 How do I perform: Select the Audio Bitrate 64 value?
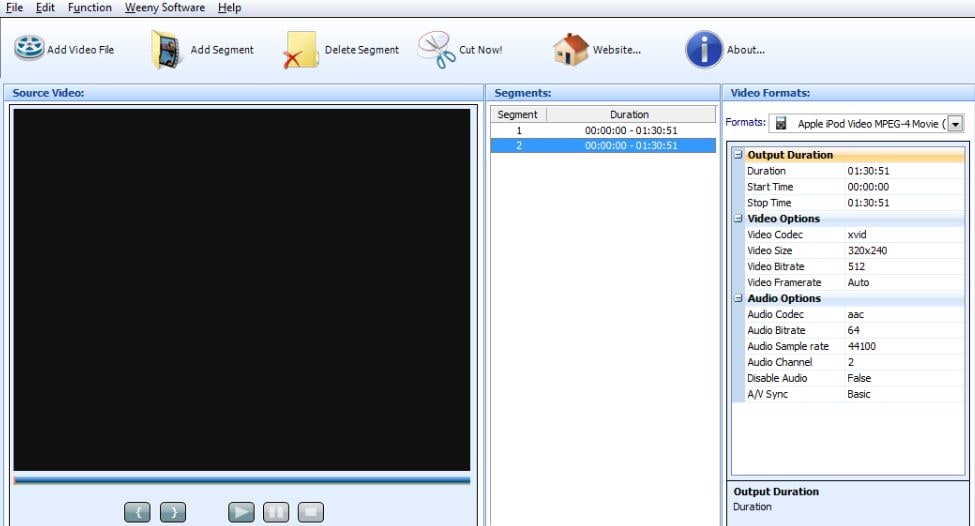pyautogui.click(x=904, y=330)
